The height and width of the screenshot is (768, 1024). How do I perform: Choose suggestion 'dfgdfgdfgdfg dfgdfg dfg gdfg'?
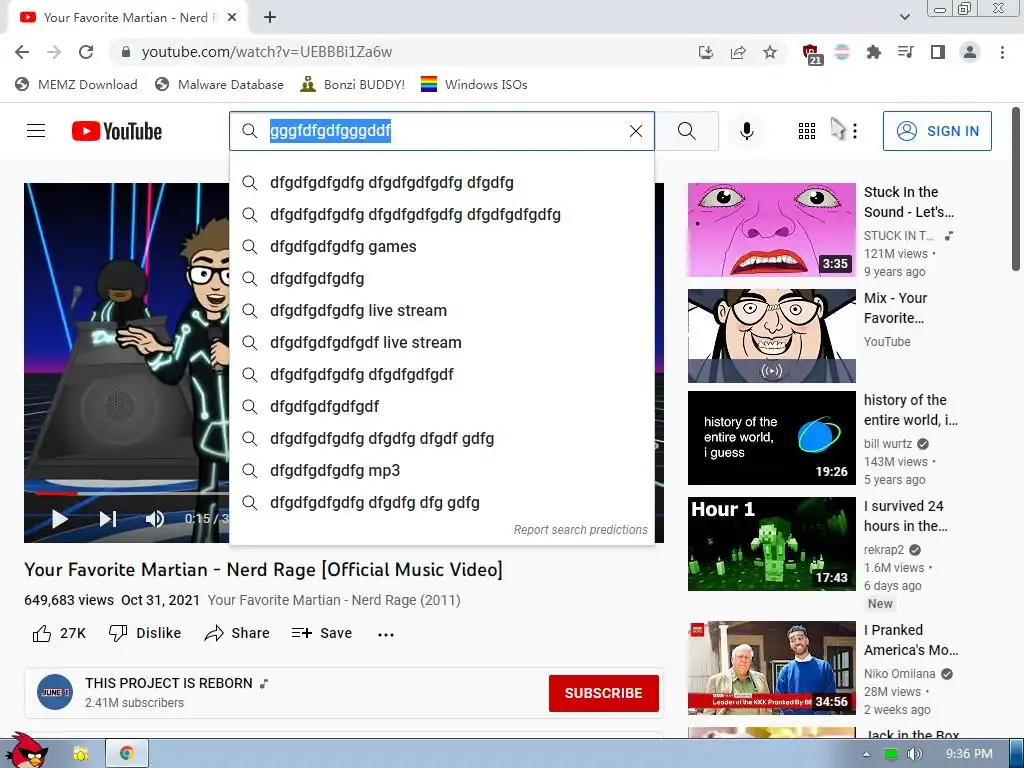click(x=441, y=503)
